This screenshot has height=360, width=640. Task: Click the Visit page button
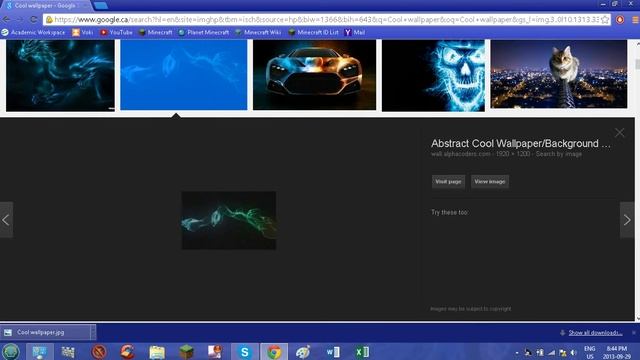[448, 182]
